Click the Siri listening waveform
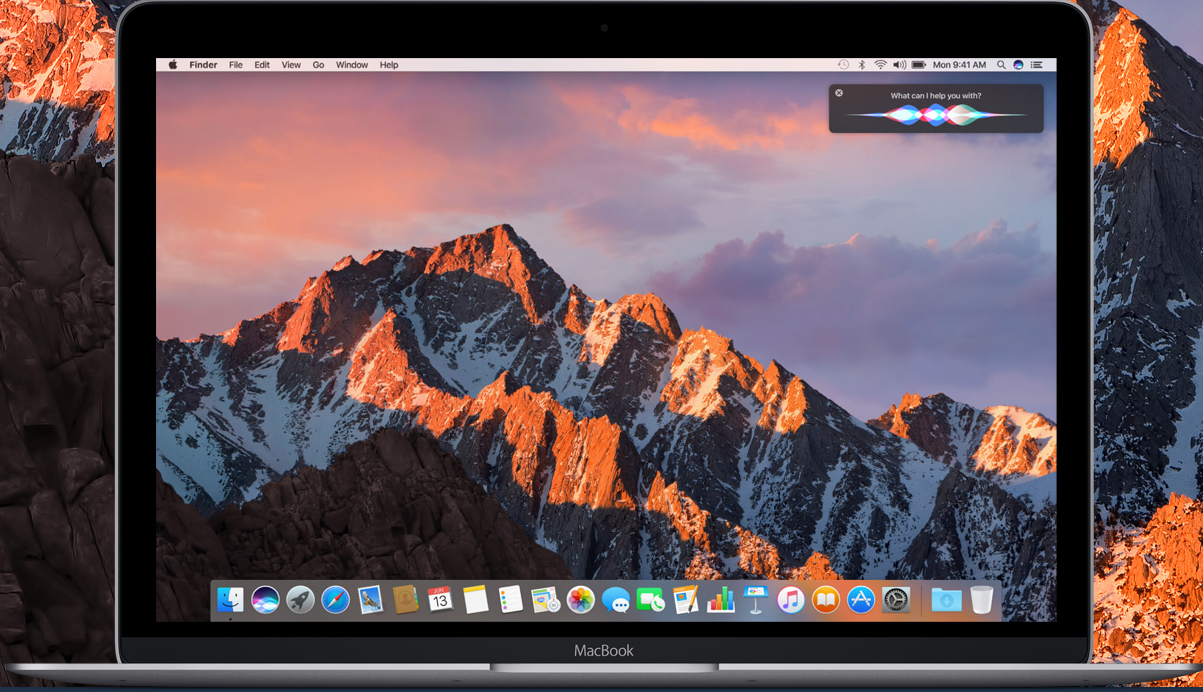 (935, 115)
